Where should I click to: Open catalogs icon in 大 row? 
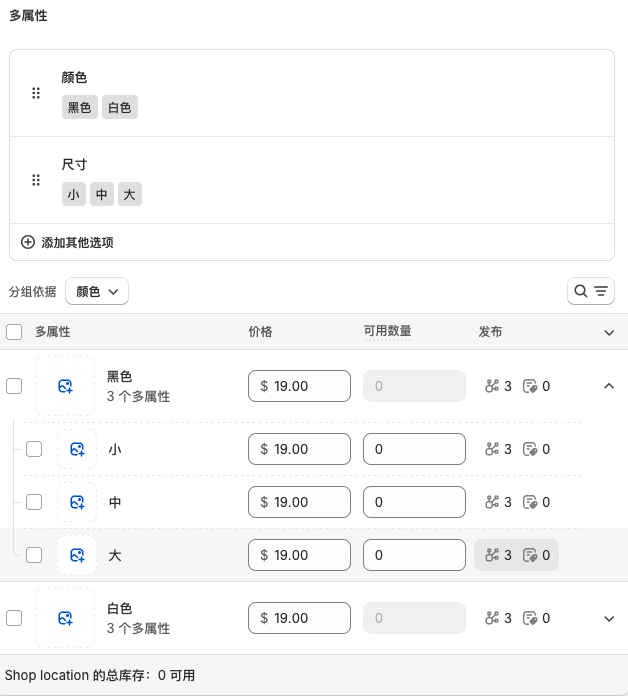[x=530, y=555]
